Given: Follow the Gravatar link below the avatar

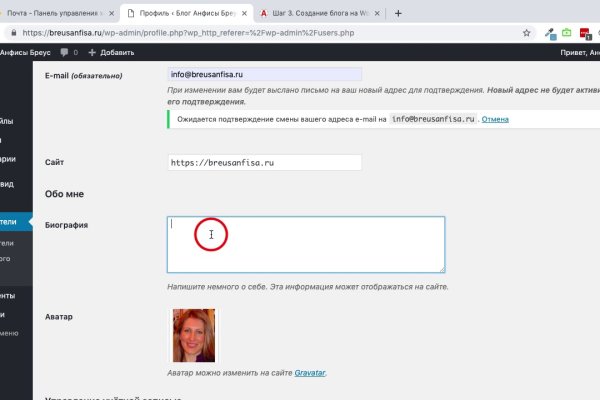Looking at the screenshot, I should tap(309, 373).
